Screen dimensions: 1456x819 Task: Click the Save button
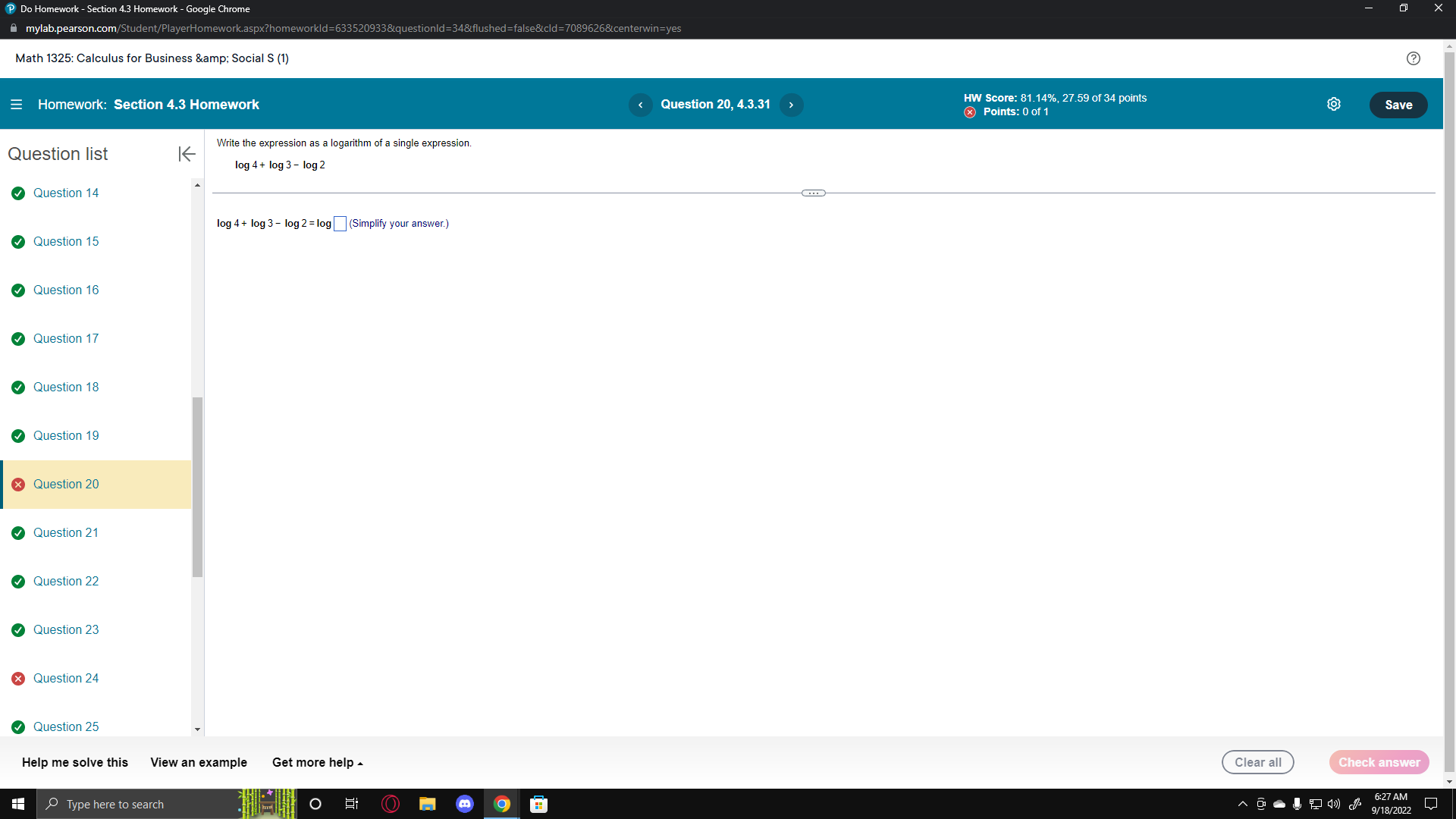pyautogui.click(x=1398, y=105)
